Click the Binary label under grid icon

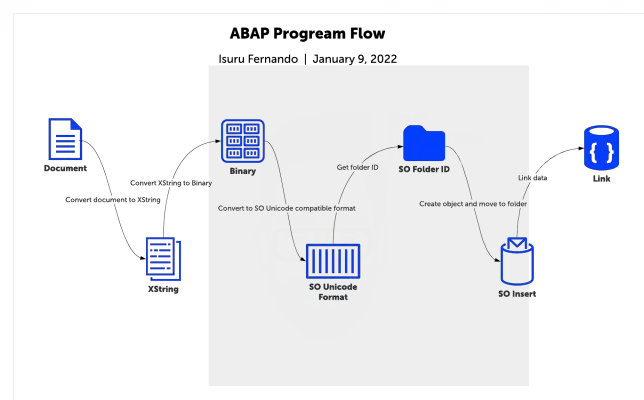point(242,171)
